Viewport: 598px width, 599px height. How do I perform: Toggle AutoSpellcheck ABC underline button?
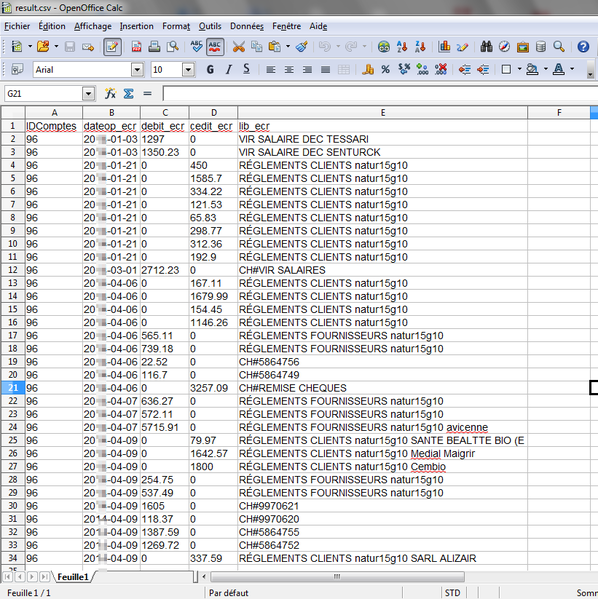click(x=215, y=47)
